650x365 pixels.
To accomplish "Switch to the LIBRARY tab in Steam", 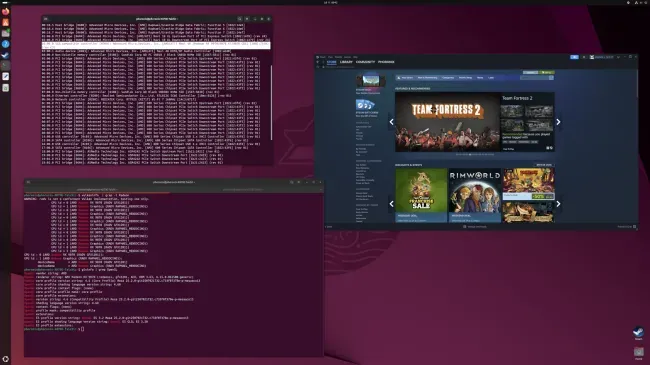I will click(346, 62).
